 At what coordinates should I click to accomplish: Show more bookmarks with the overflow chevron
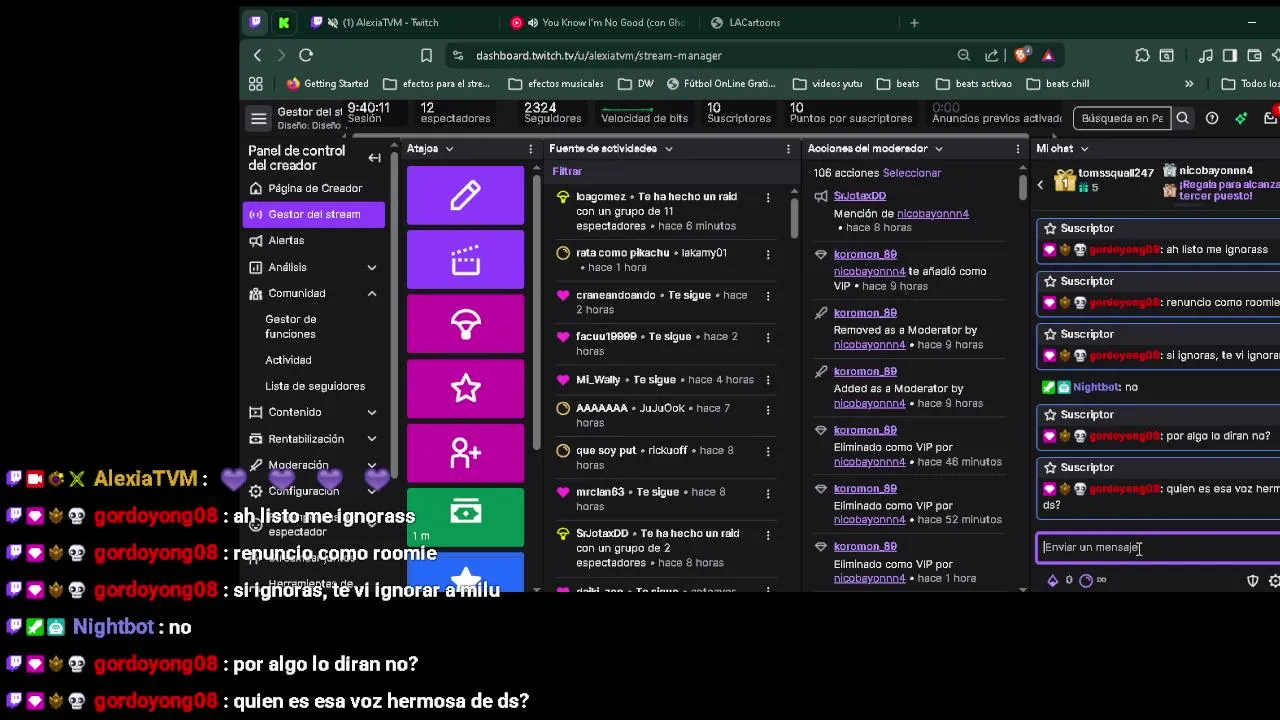point(1189,84)
